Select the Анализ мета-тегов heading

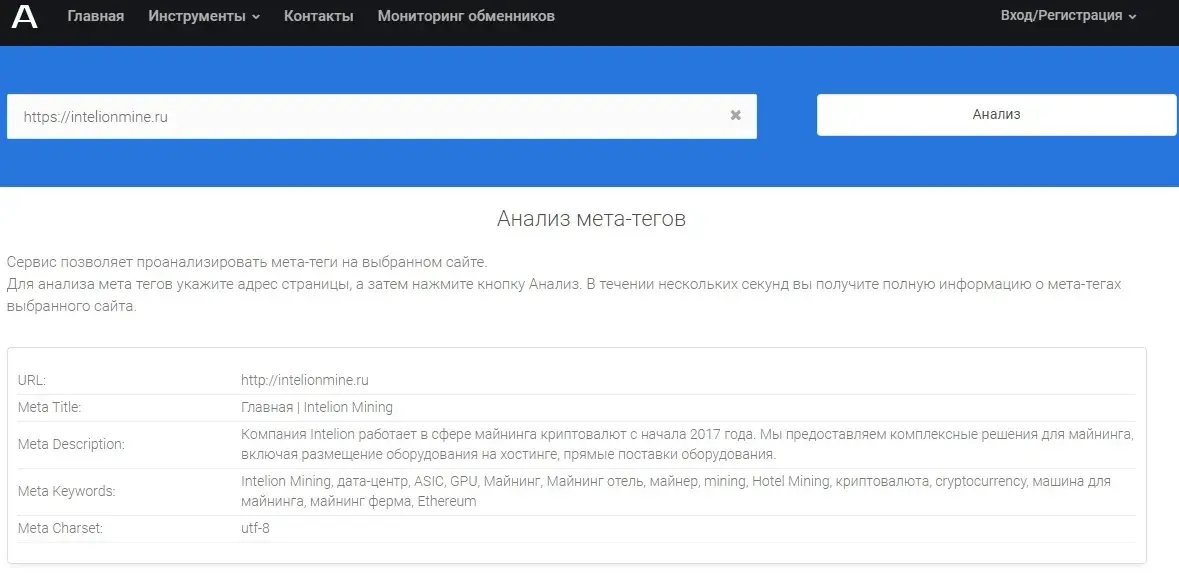click(591, 219)
